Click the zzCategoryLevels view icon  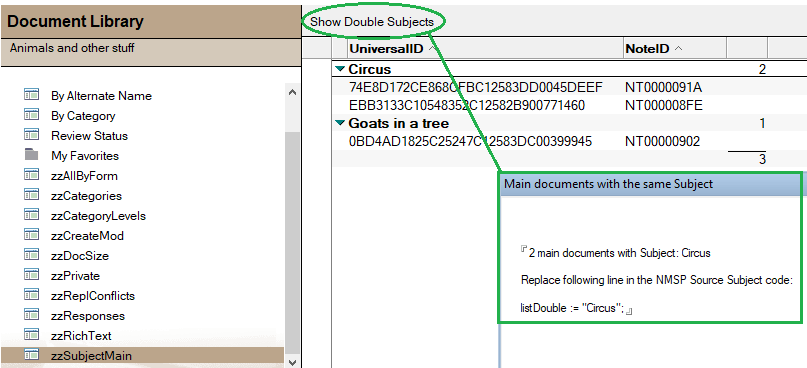pos(31,216)
